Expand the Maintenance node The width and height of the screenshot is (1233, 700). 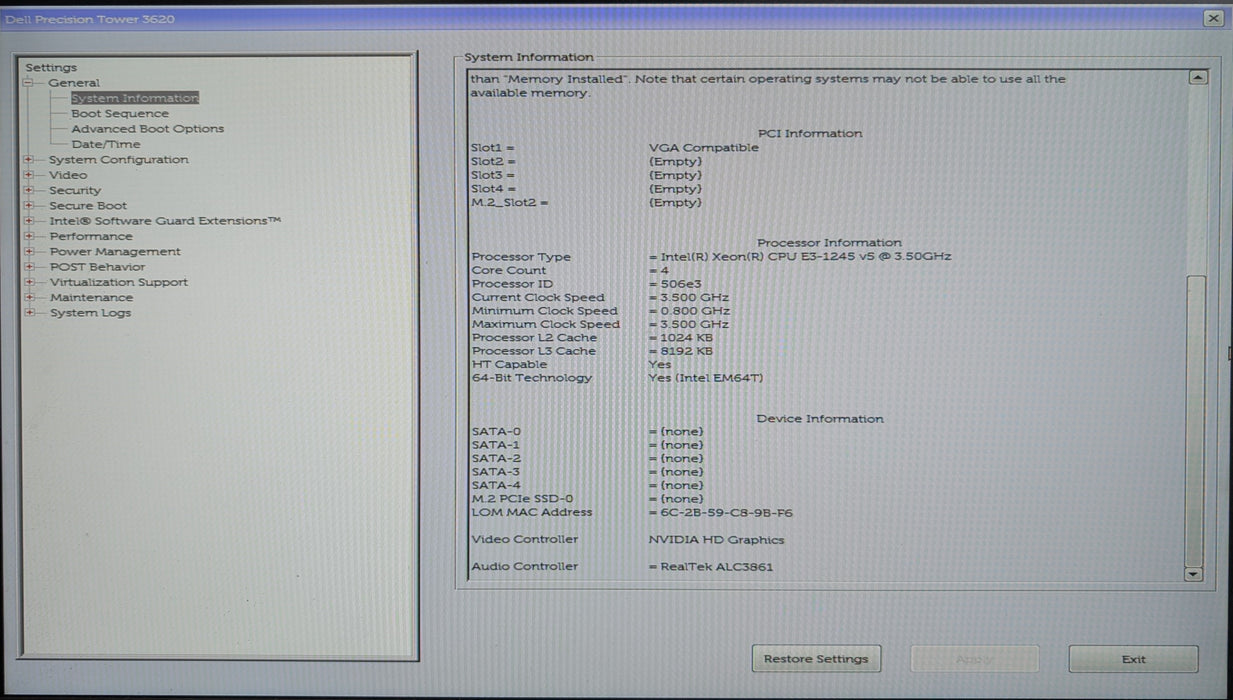point(29,298)
